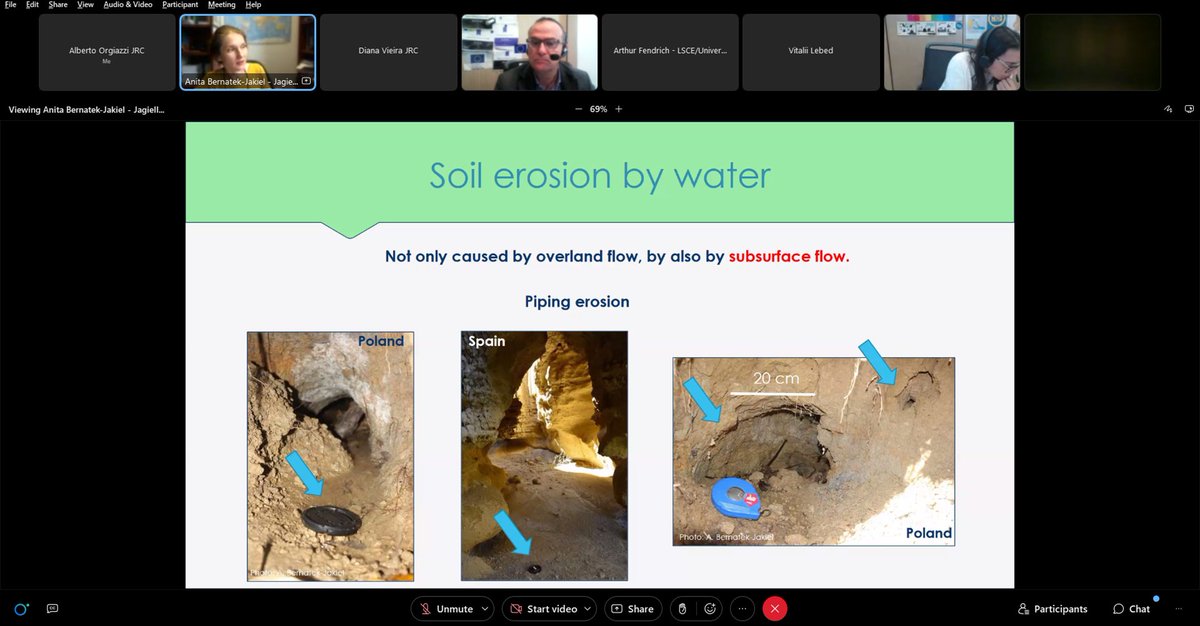Open the Help menu
The height and width of the screenshot is (626, 1200).
[x=253, y=5]
